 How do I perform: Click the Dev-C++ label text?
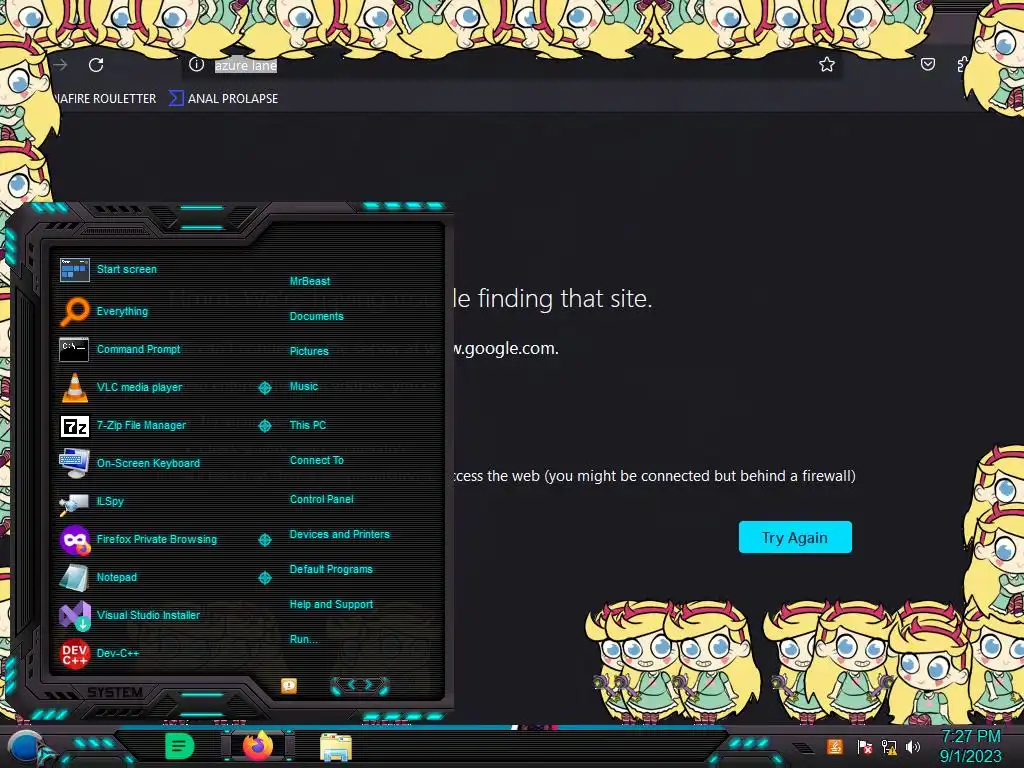[118, 653]
